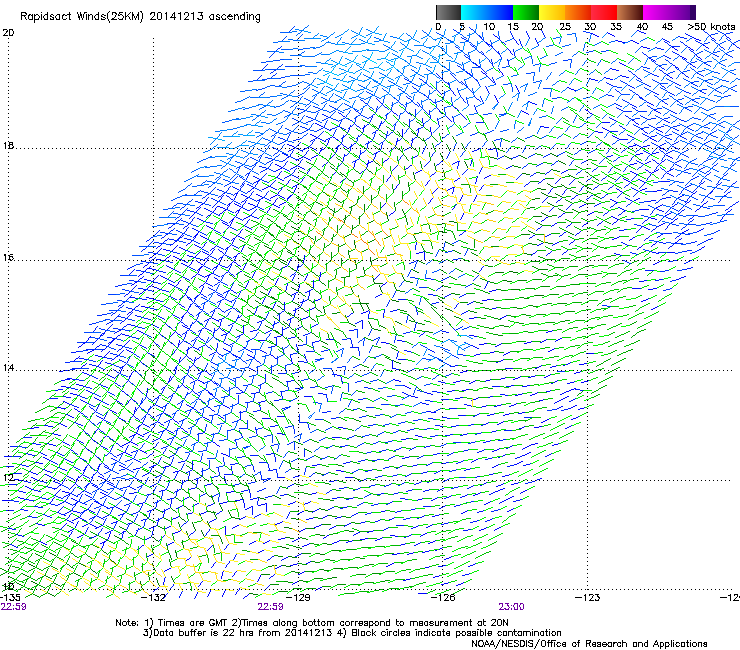Click longitude axis label -132
Screen dimensions: 740x650
click(154, 597)
